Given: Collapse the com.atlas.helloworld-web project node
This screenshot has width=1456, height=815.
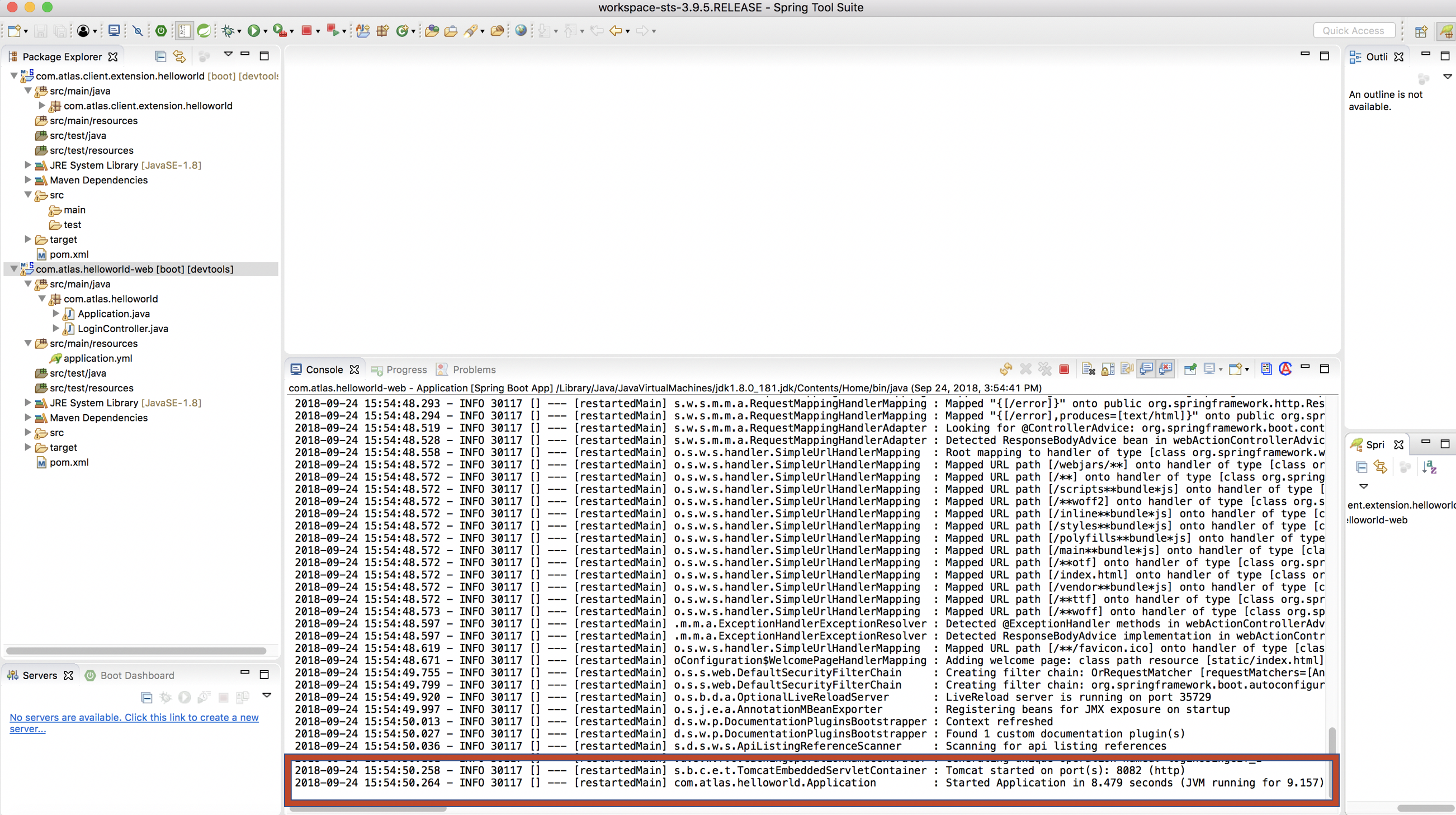Looking at the screenshot, I should pyautogui.click(x=13, y=269).
